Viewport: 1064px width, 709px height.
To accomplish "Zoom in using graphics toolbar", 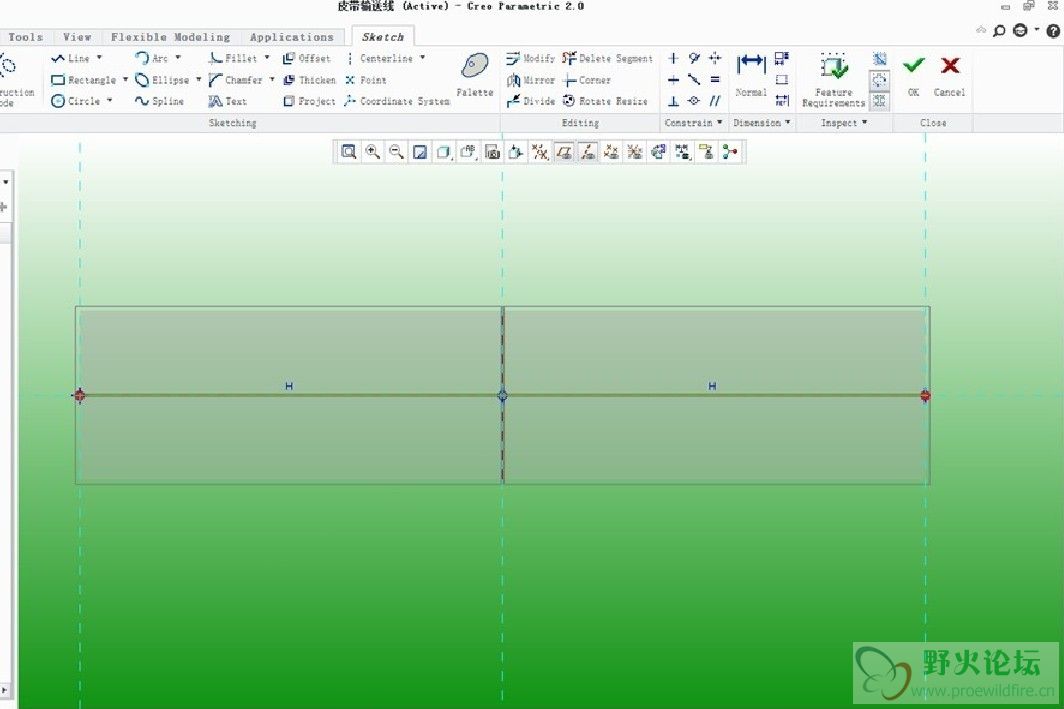I will 373,152.
